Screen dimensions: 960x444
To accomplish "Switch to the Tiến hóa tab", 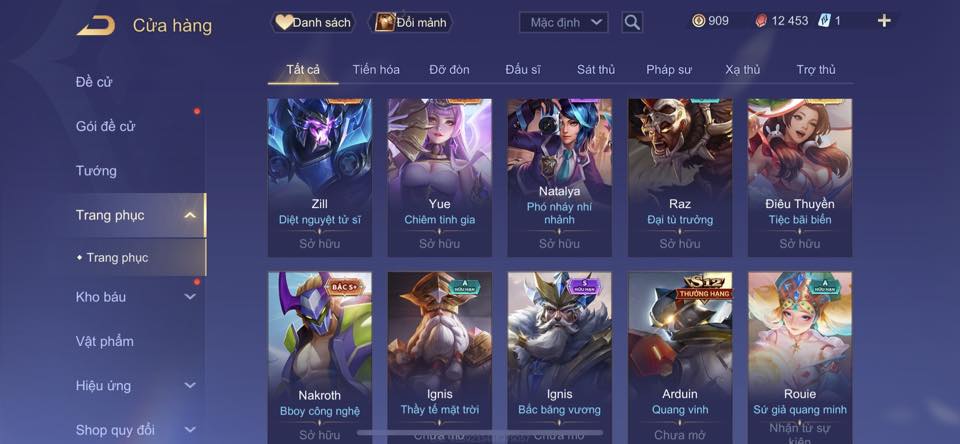I will pyautogui.click(x=376, y=70).
